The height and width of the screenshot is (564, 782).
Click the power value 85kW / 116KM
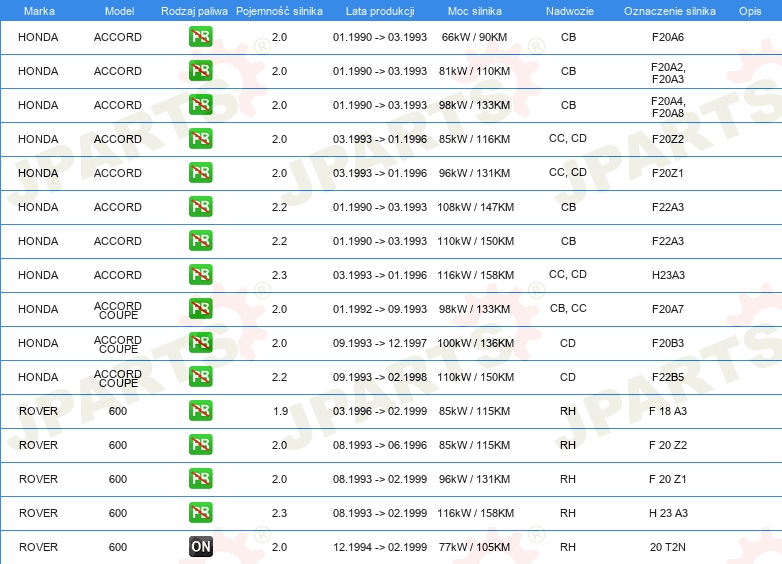pyautogui.click(x=474, y=139)
